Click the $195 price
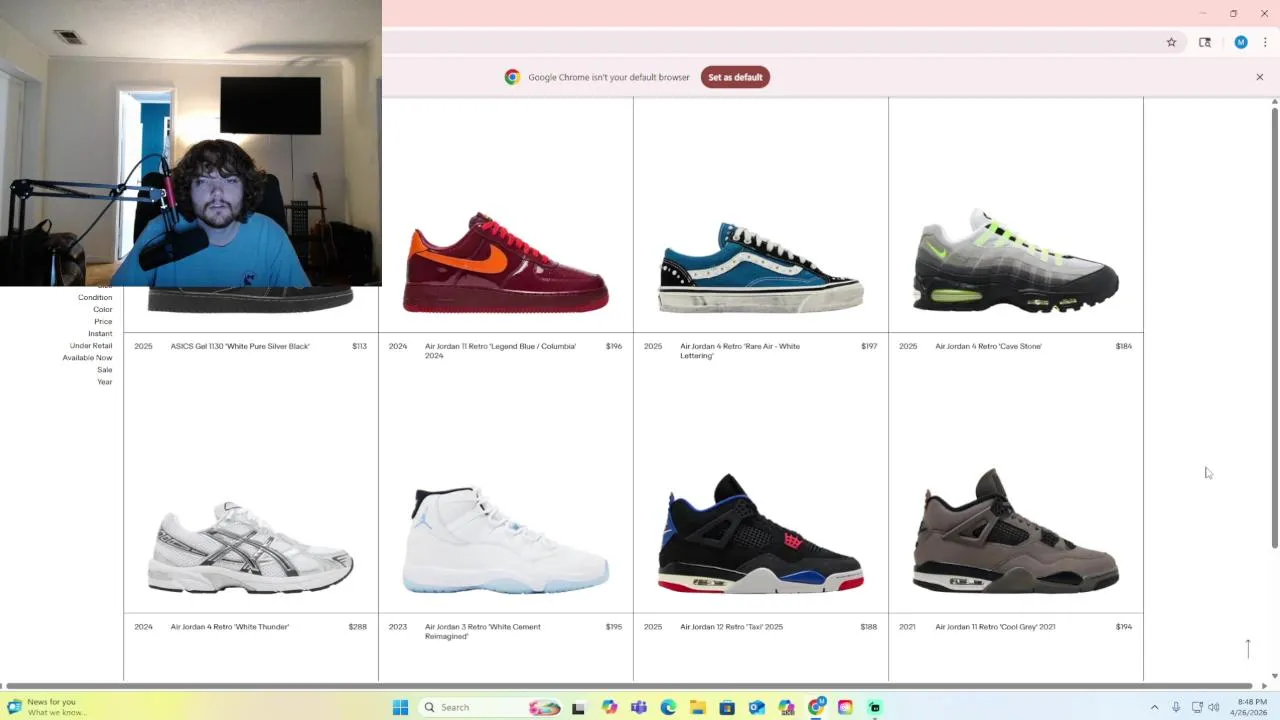This screenshot has height=720, width=1280. point(614,627)
